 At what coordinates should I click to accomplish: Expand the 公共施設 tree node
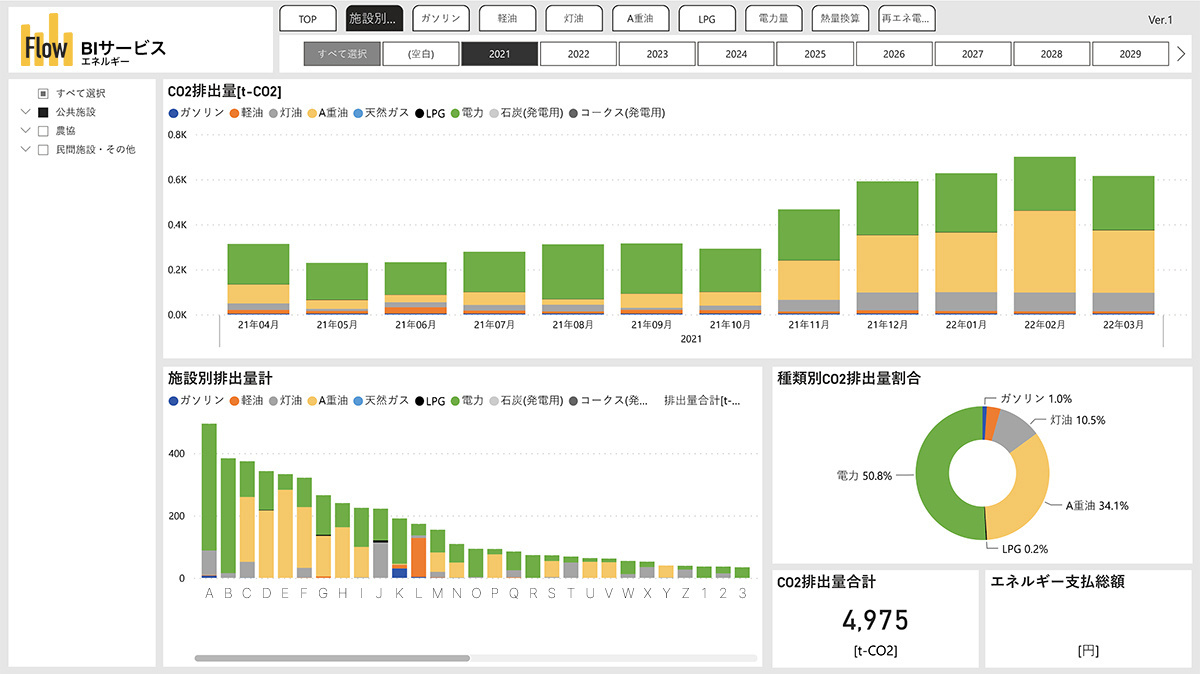26,112
